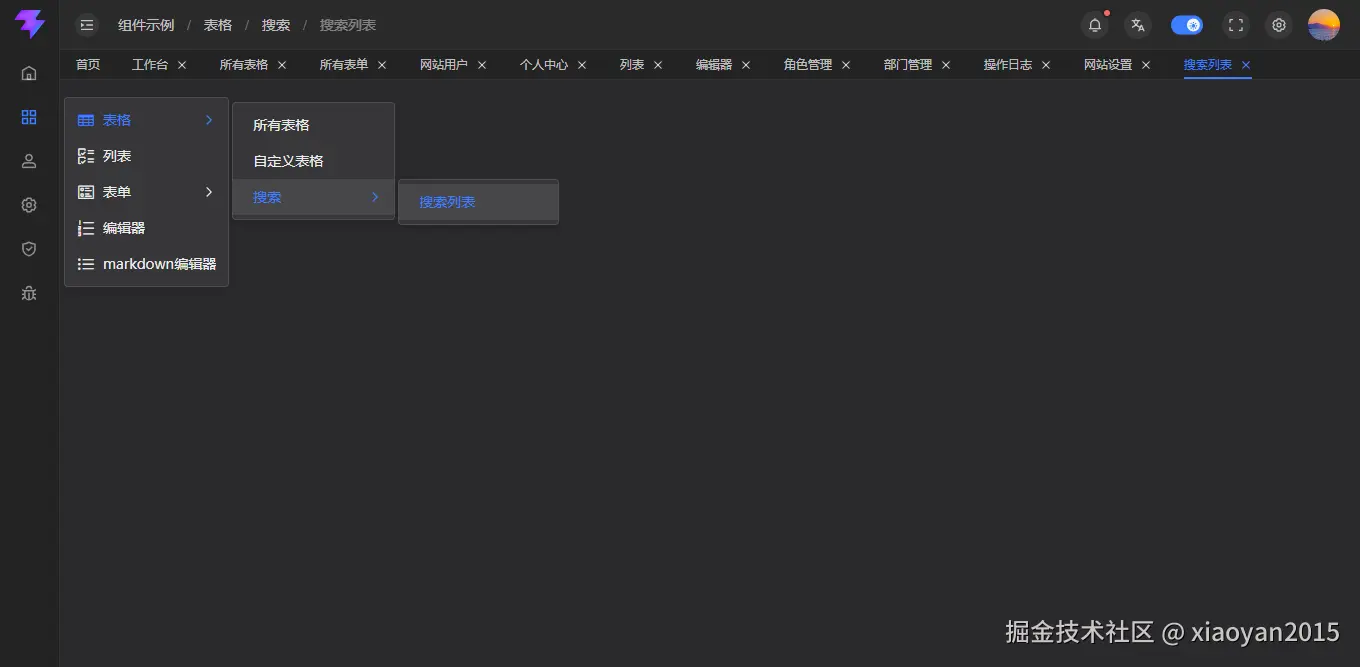Viewport: 1360px width, 667px height.
Task: Open 表单 submenu item
Action: 146,192
